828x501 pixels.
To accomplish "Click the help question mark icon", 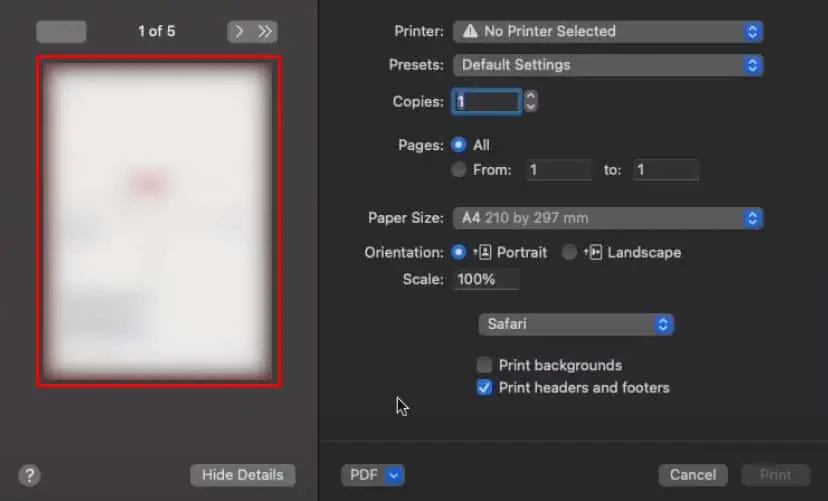I will tap(30, 475).
